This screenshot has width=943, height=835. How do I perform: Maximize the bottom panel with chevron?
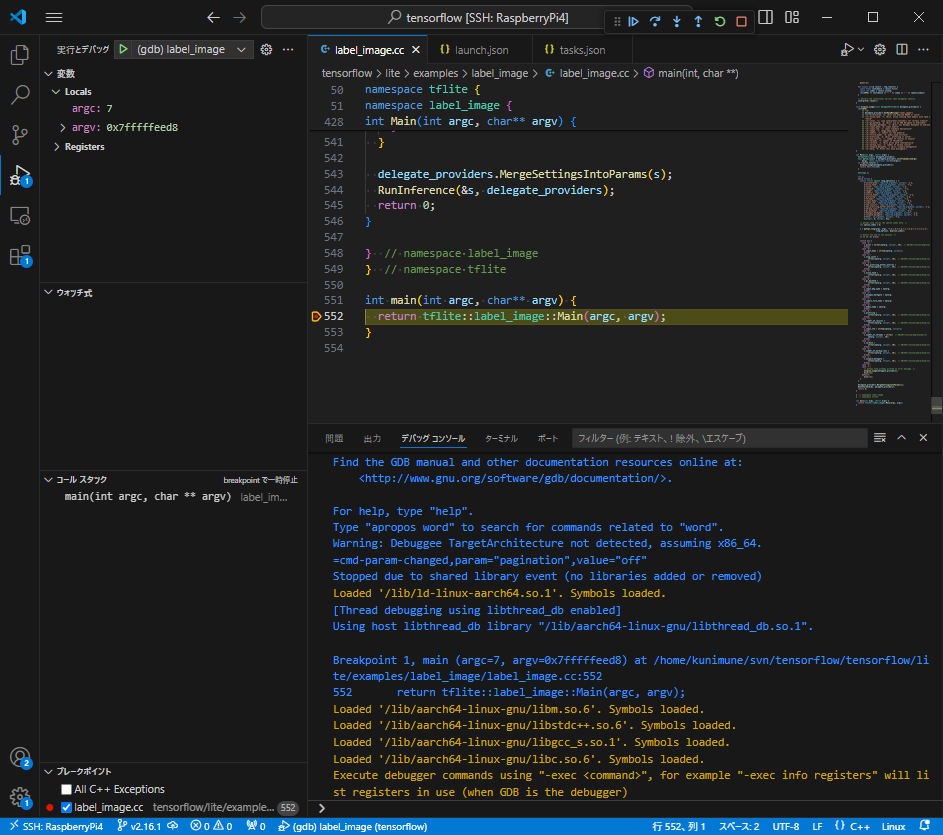coord(902,438)
